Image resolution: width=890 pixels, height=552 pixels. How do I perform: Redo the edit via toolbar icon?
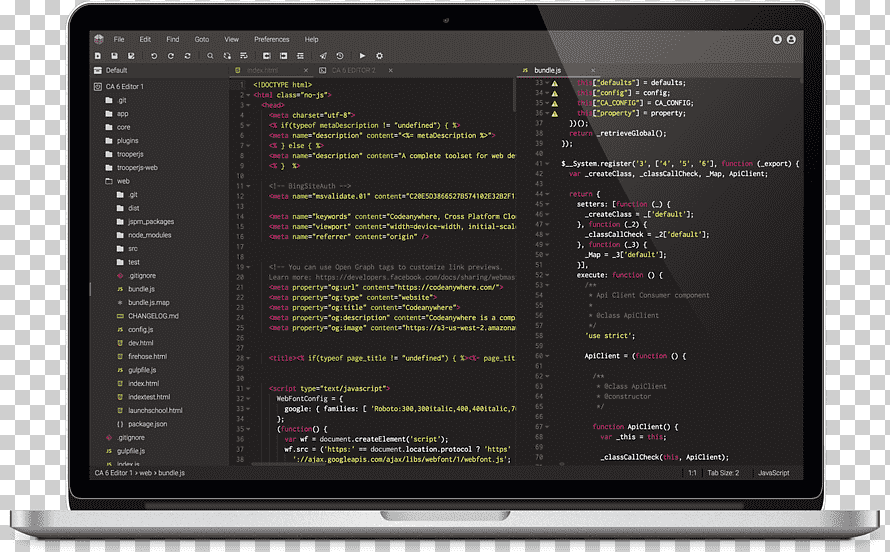[x=171, y=56]
